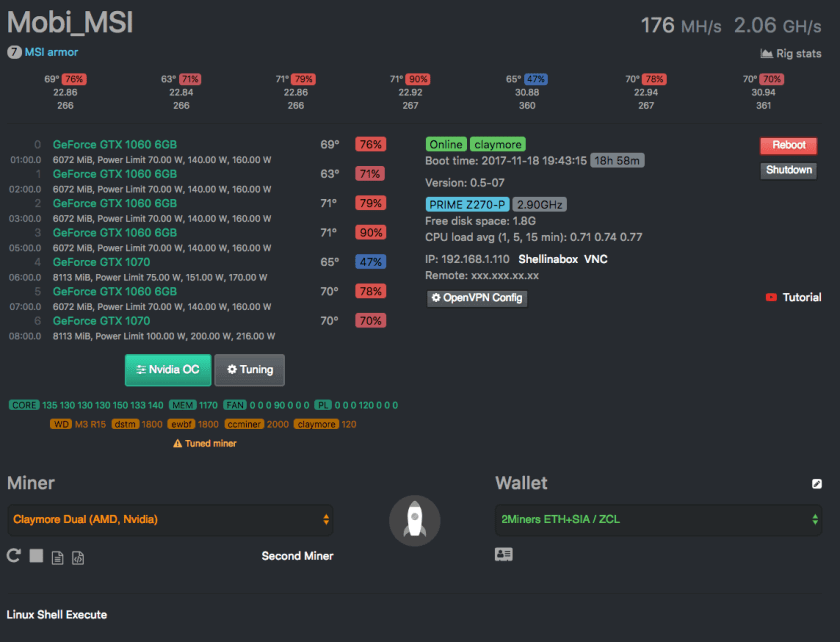The height and width of the screenshot is (642, 840).
Task: Open the OpenVPN Config button
Action: click(477, 298)
